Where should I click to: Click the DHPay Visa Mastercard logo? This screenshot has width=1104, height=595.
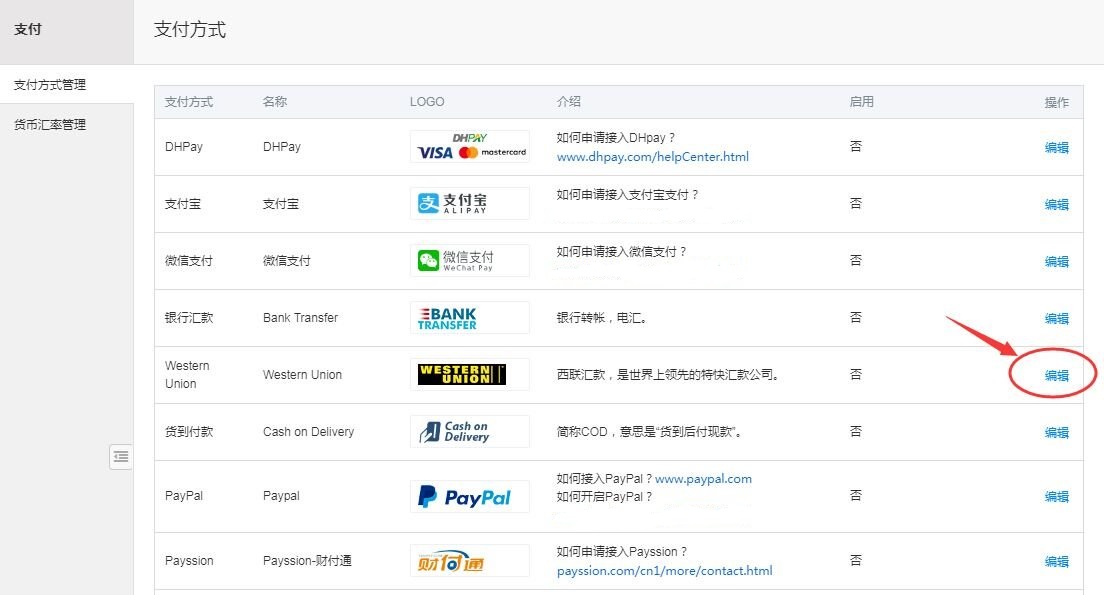(470, 147)
